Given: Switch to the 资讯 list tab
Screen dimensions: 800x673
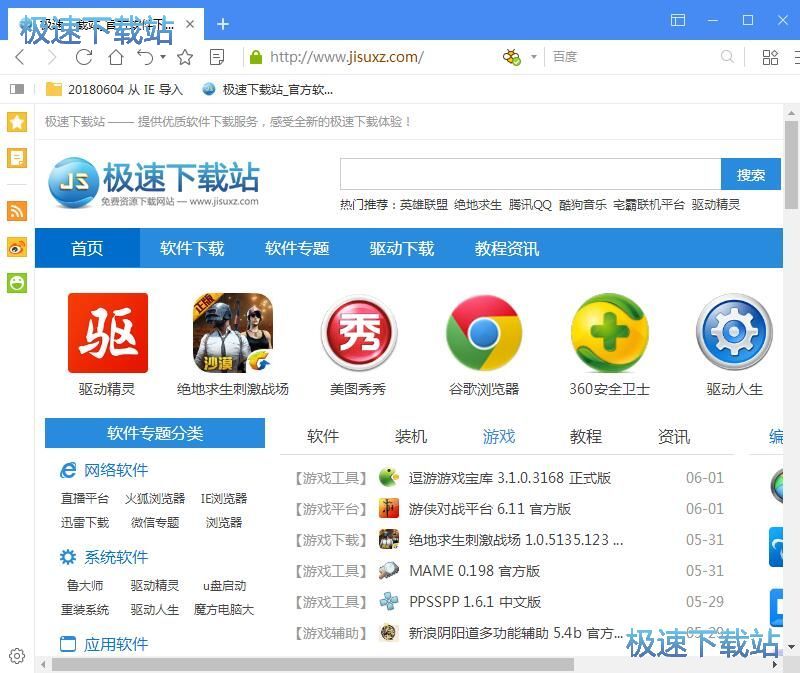Looking at the screenshot, I should (x=673, y=436).
